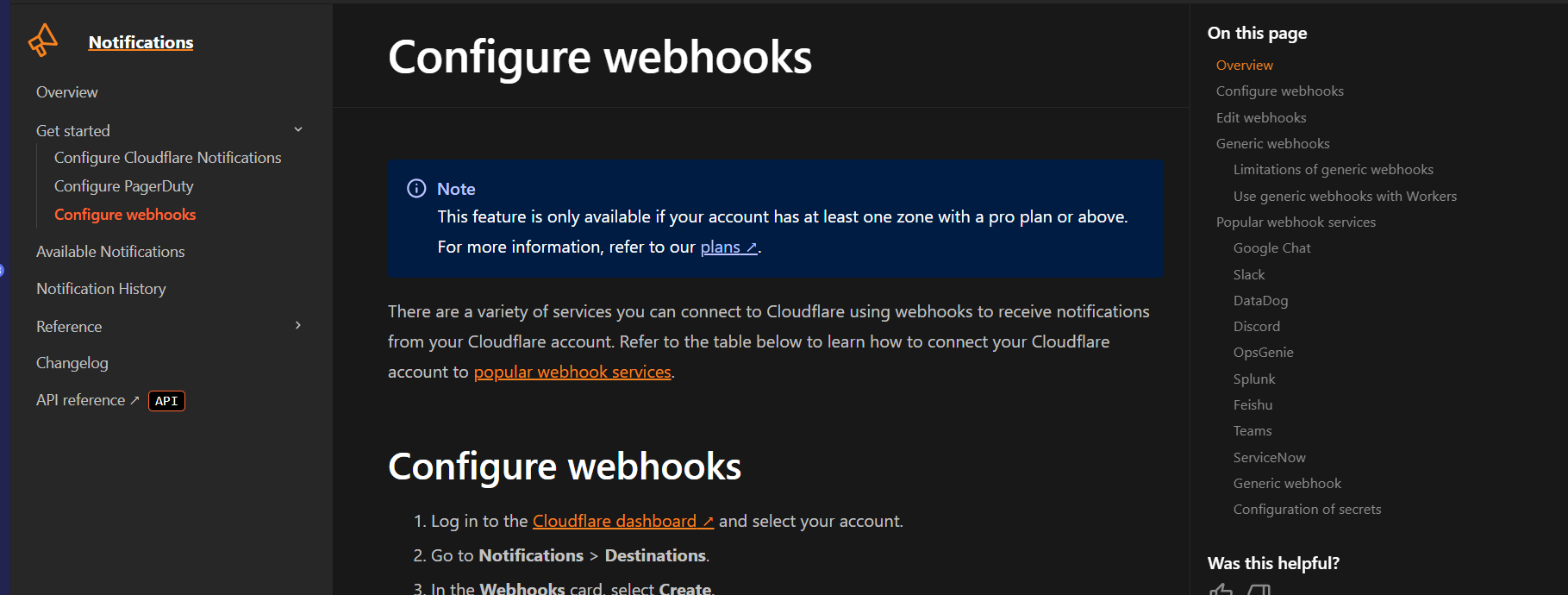Expand the Reference section chevron
This screenshot has height=595, width=1568.
click(x=298, y=326)
